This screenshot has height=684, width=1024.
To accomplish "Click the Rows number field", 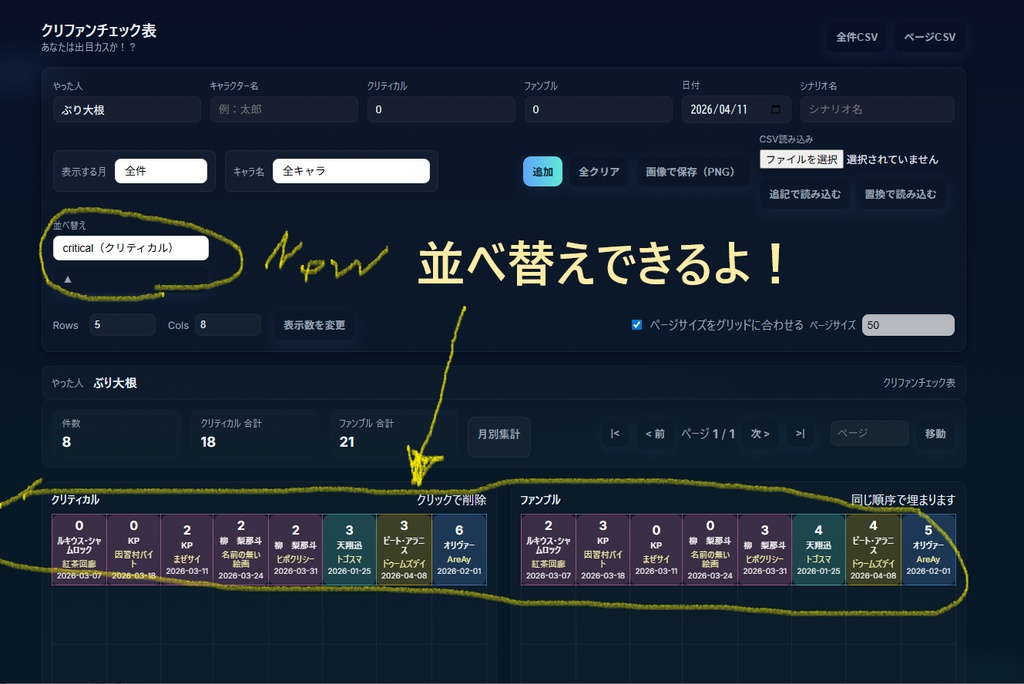I will pyautogui.click(x=121, y=325).
